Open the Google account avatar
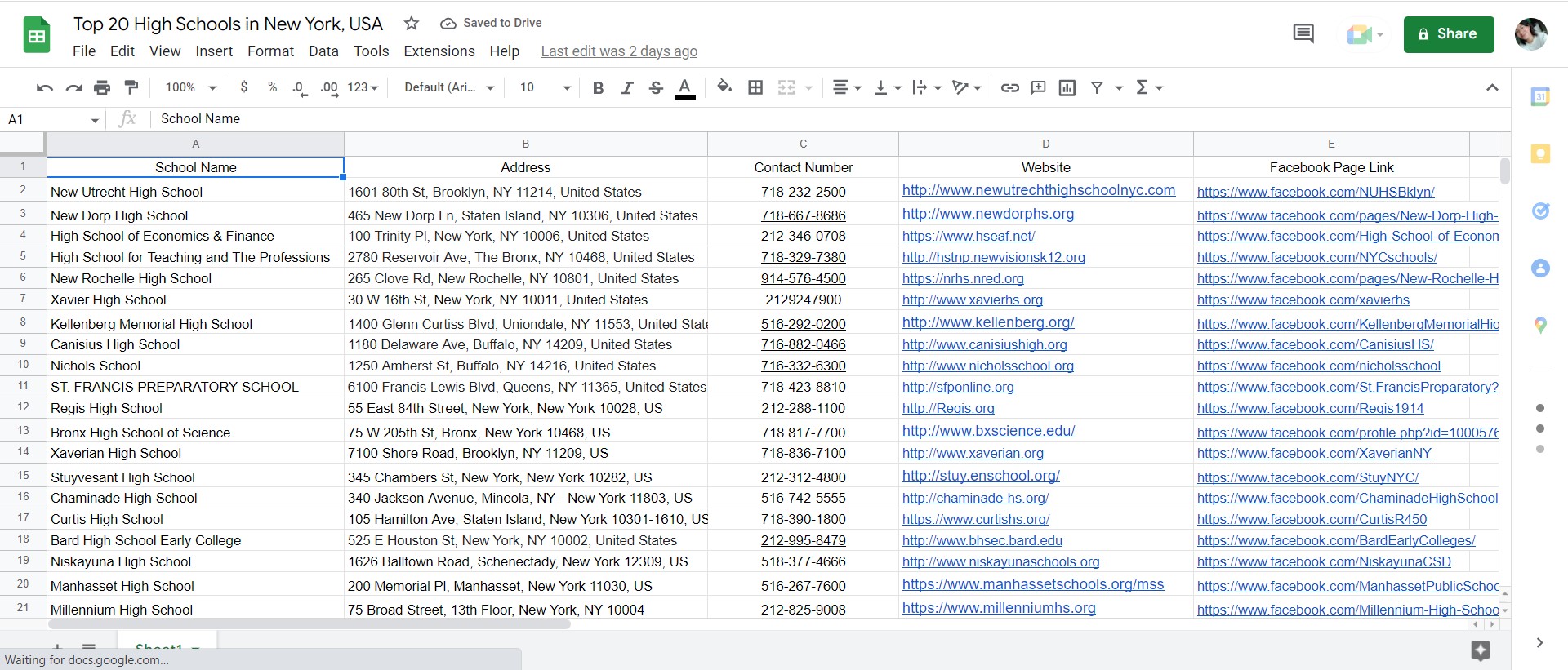The height and width of the screenshot is (670, 1568). pyautogui.click(x=1530, y=34)
